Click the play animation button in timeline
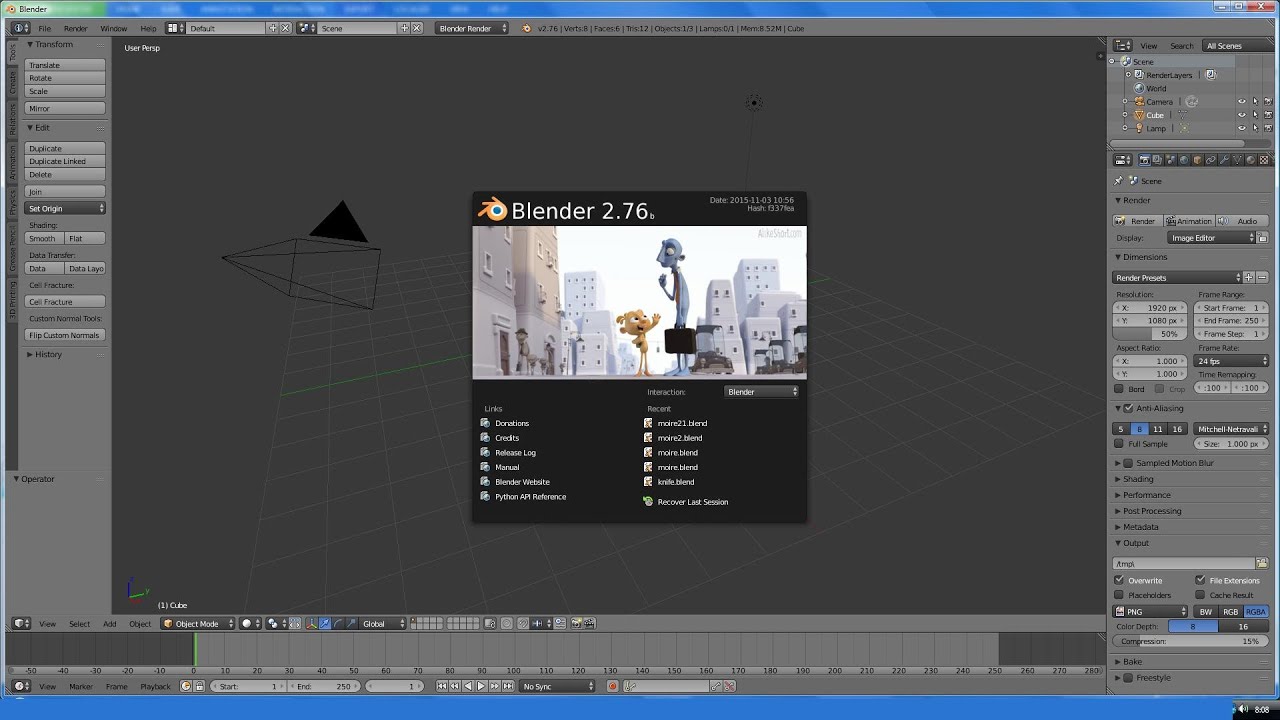 pos(481,686)
